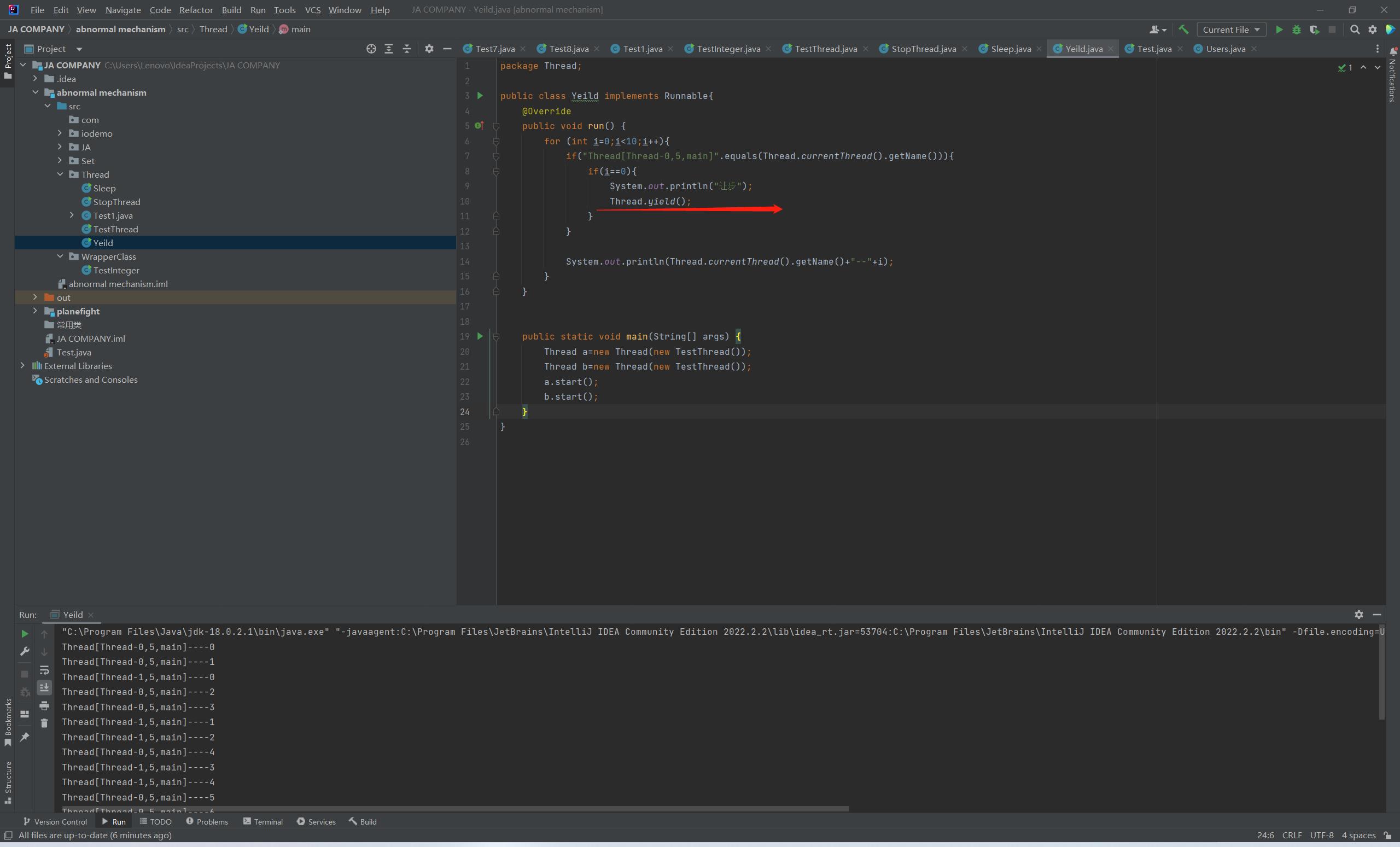The height and width of the screenshot is (847, 1400).
Task: Rerun Yeild from the Run panel
Action: click(25, 633)
